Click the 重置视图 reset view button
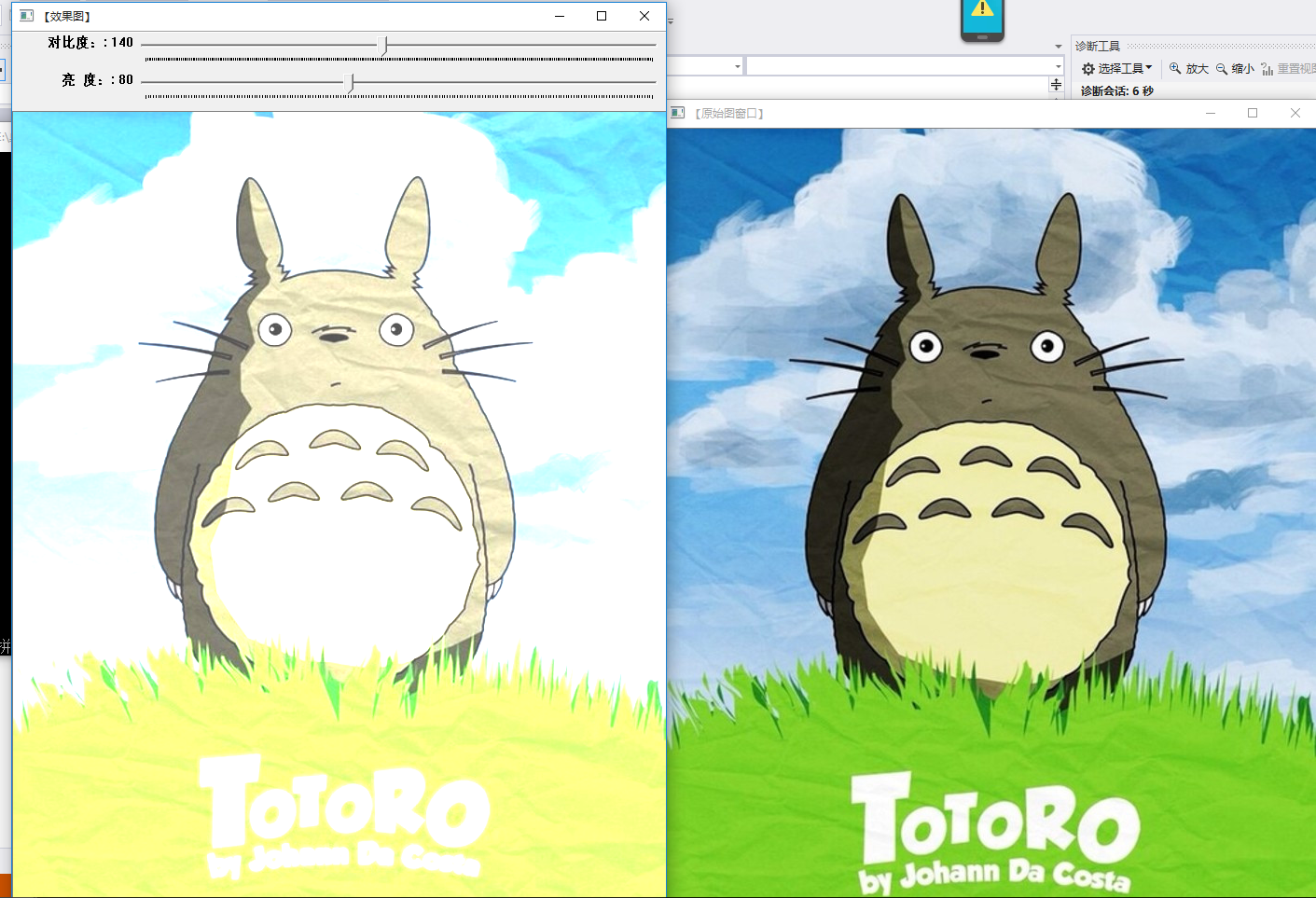 [1288, 68]
